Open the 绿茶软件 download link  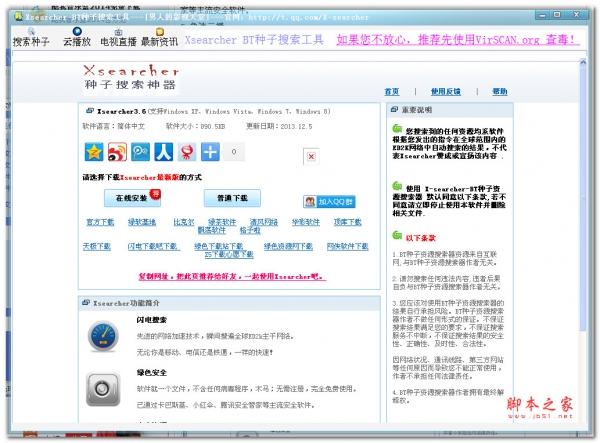[222, 222]
